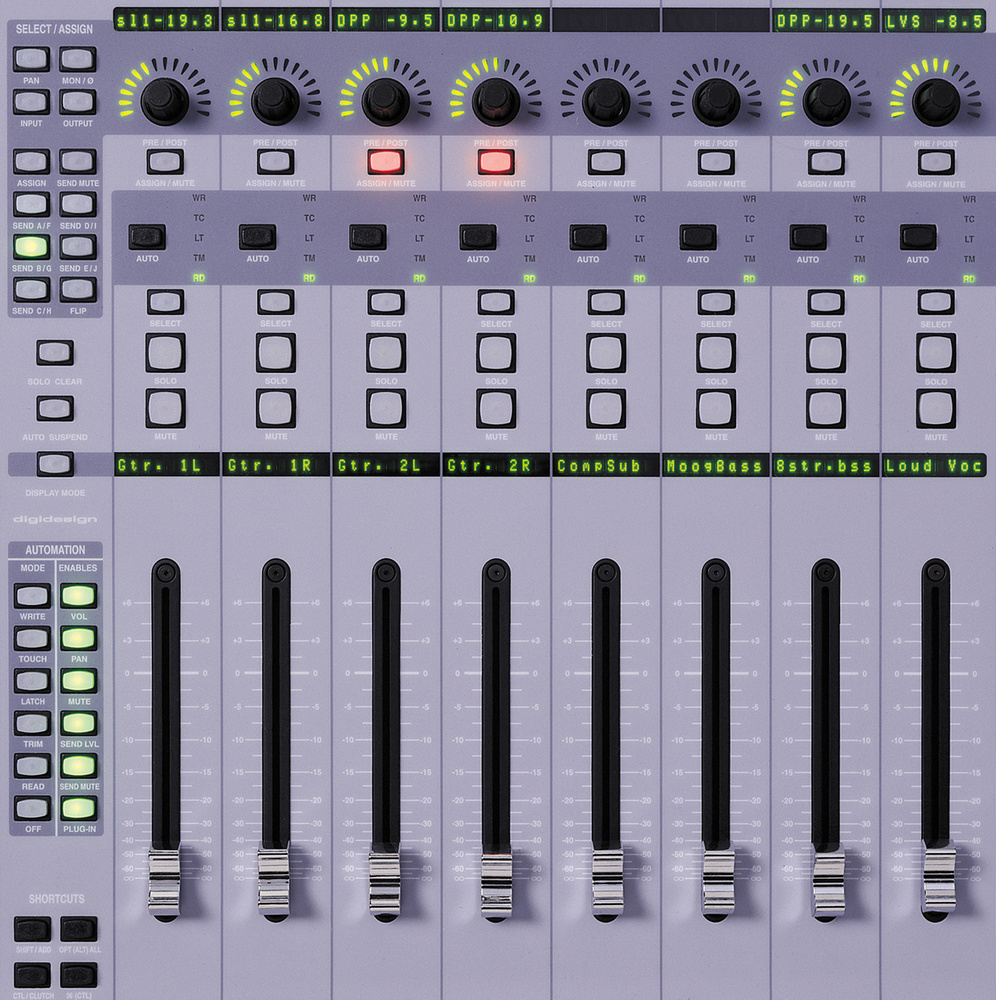Mute the MoogBass channel
Image resolution: width=996 pixels, height=1000 pixels.
[716, 408]
